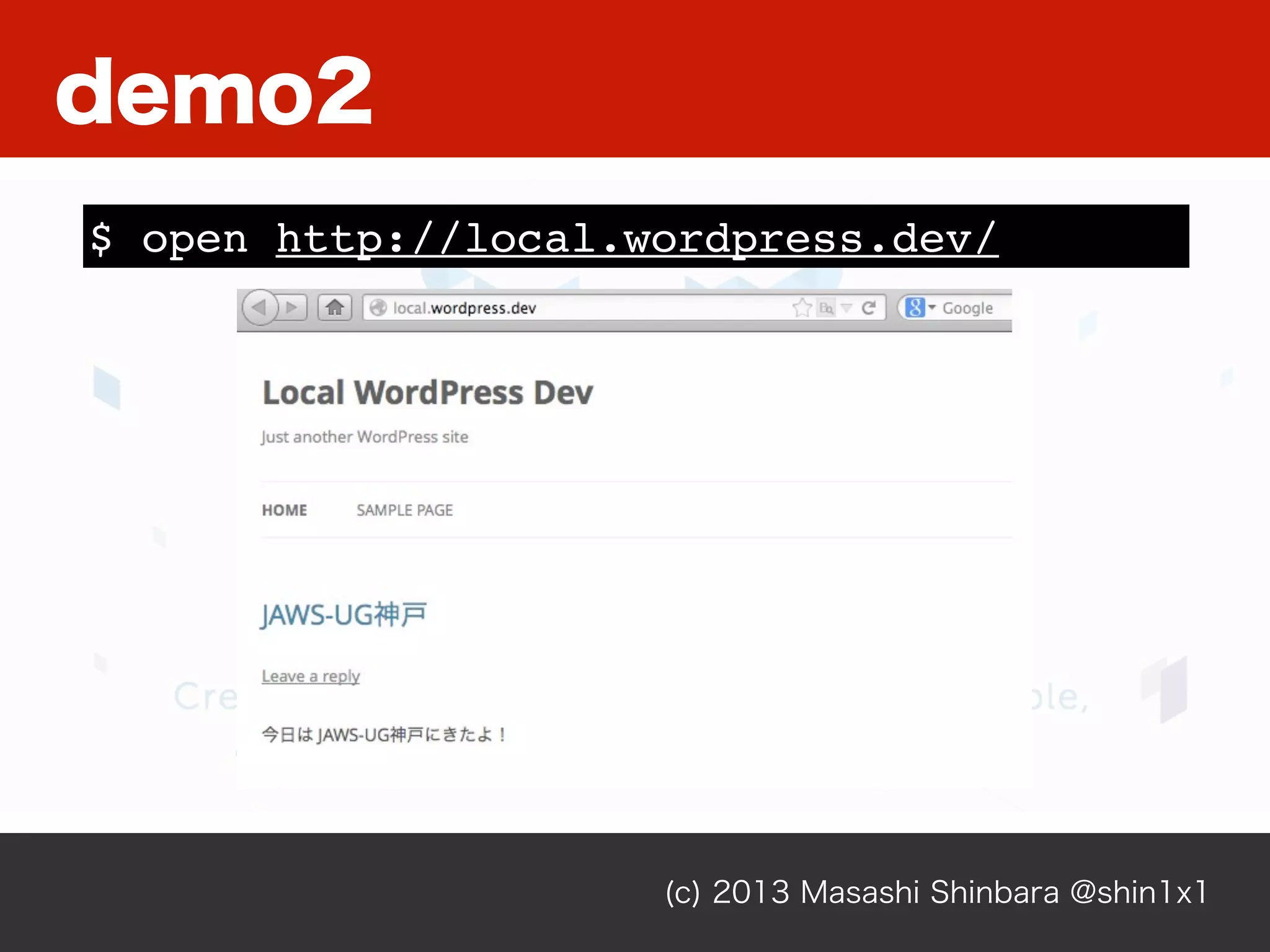Click the reader icon in address bar

[826, 307]
